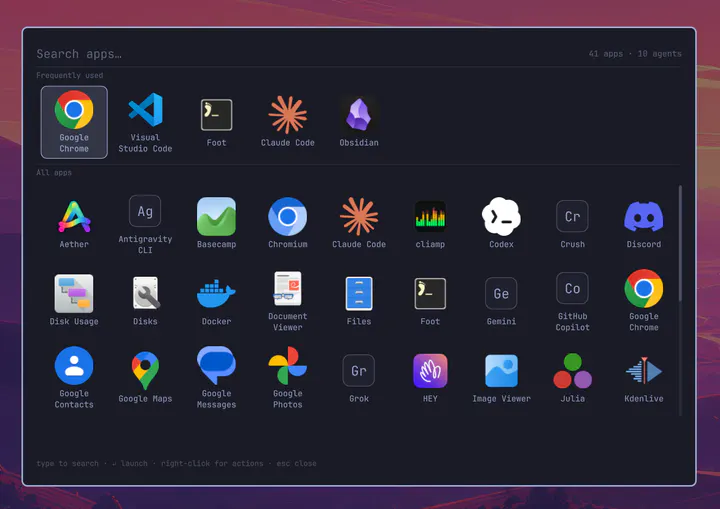Image resolution: width=720 pixels, height=509 pixels.
Task: Open Discord
Action: (x=643, y=224)
